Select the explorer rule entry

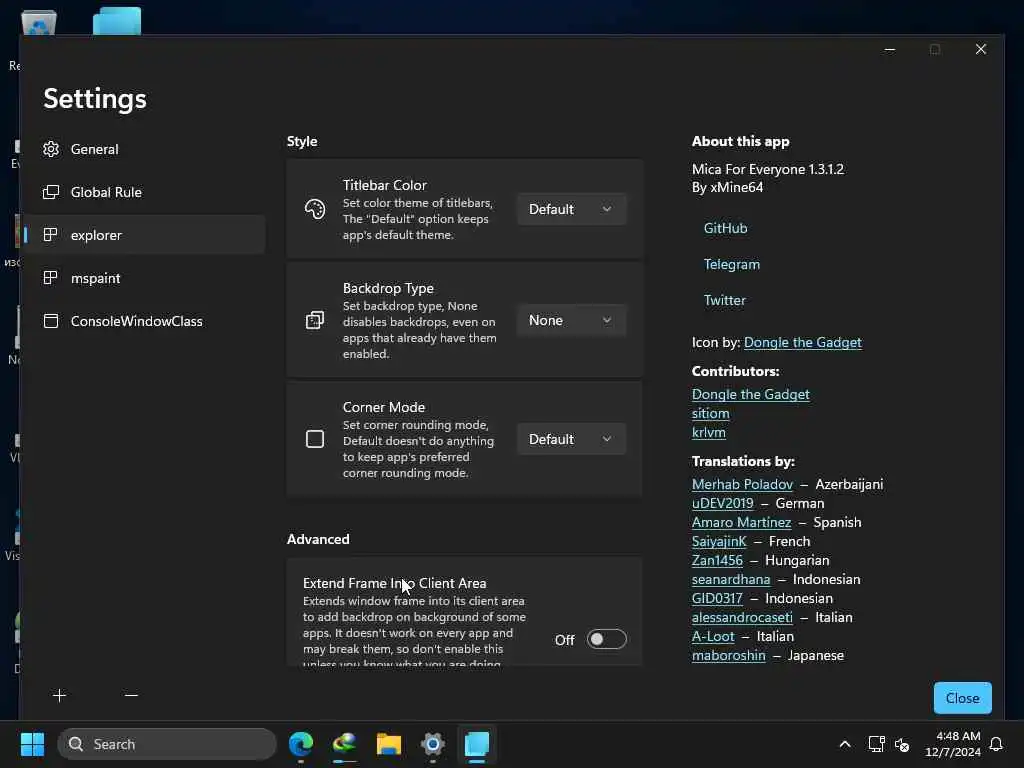click(x=145, y=234)
